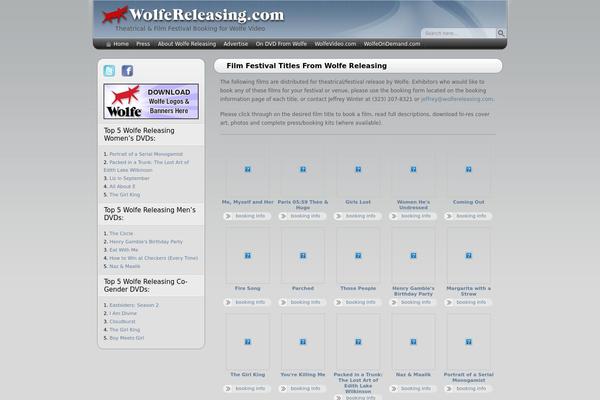
Task: Open booking info for Women He's Undressed
Action: [x=413, y=216]
